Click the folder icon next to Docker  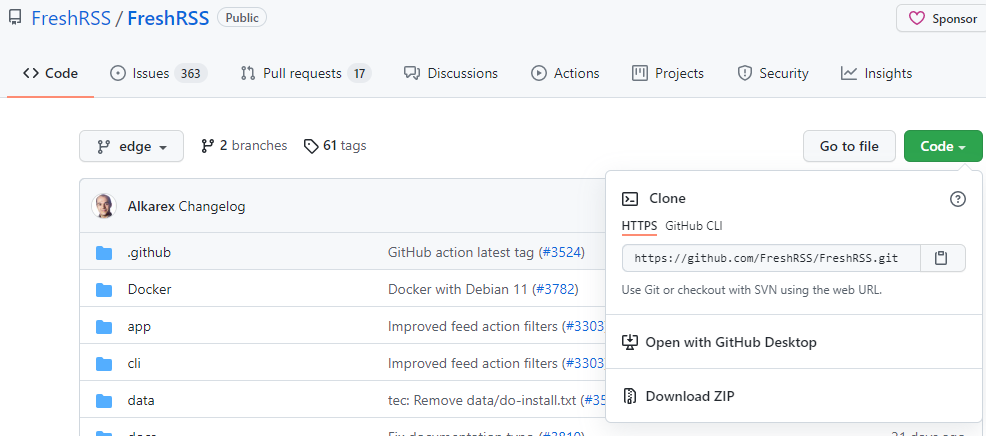click(104, 290)
